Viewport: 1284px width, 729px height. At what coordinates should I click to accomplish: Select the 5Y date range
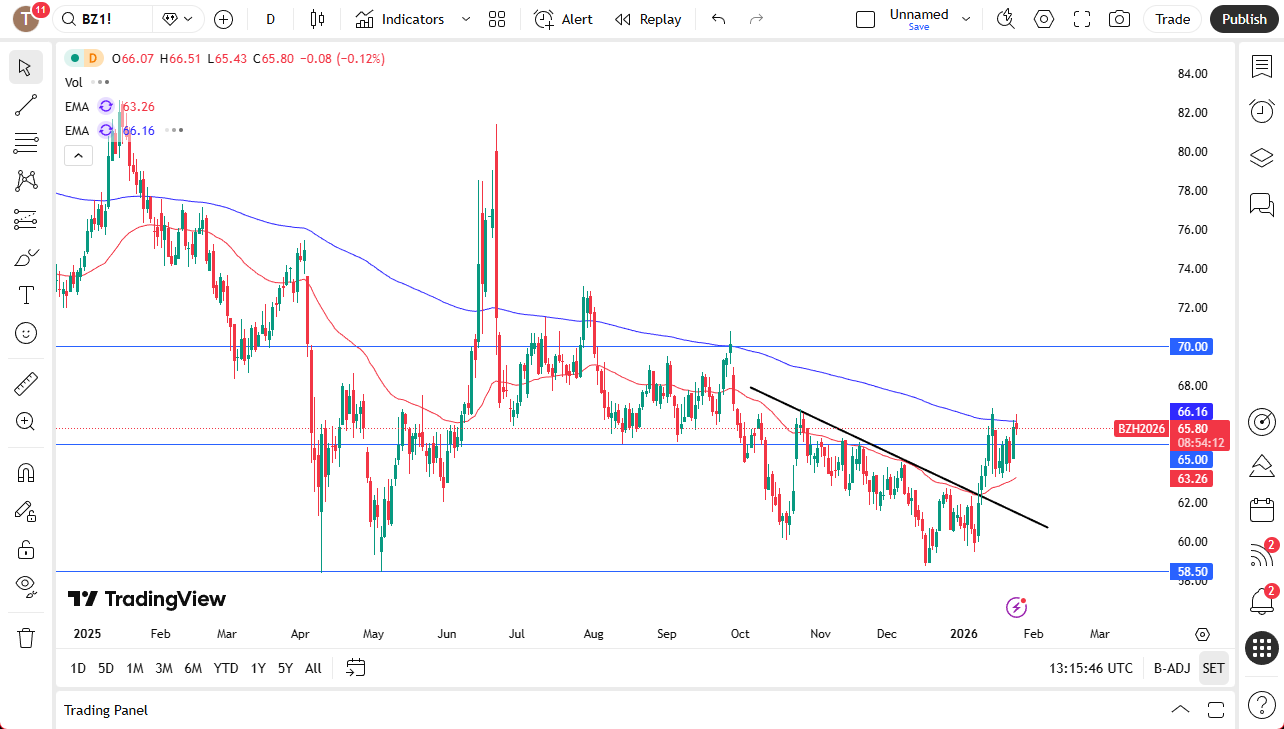point(285,668)
